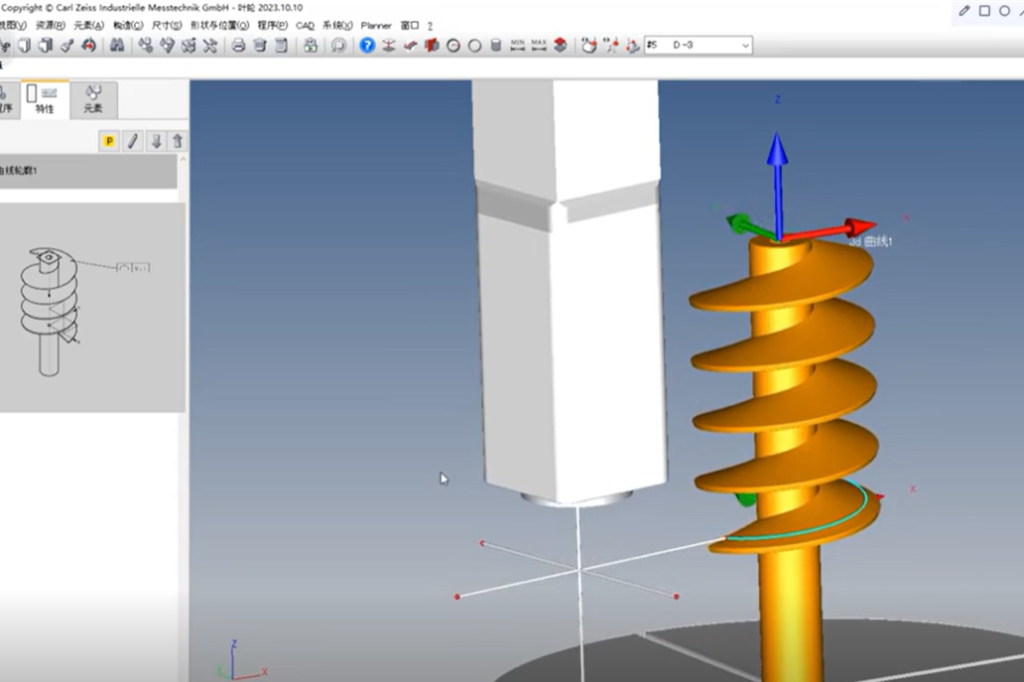The height and width of the screenshot is (682, 1024).
Task: Click the blue question mark help icon
Action: 367,45
